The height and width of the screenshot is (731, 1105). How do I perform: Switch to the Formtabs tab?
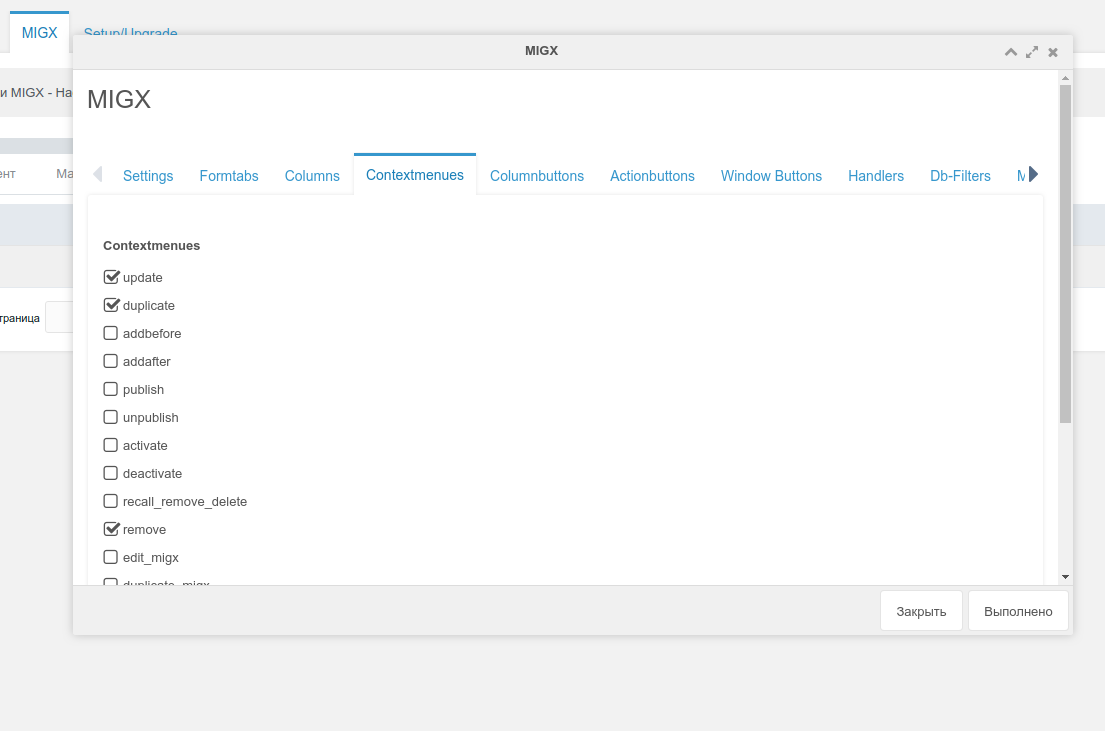click(x=229, y=176)
